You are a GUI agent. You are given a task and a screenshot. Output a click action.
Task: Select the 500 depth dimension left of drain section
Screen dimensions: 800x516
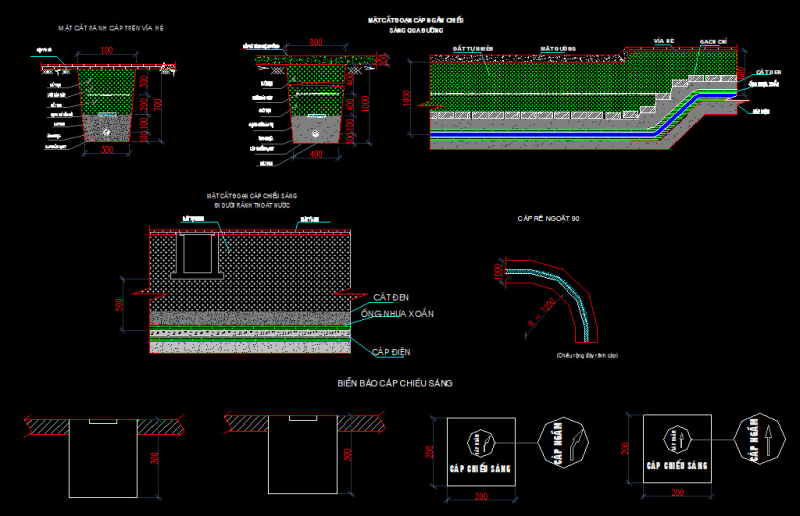click(117, 304)
